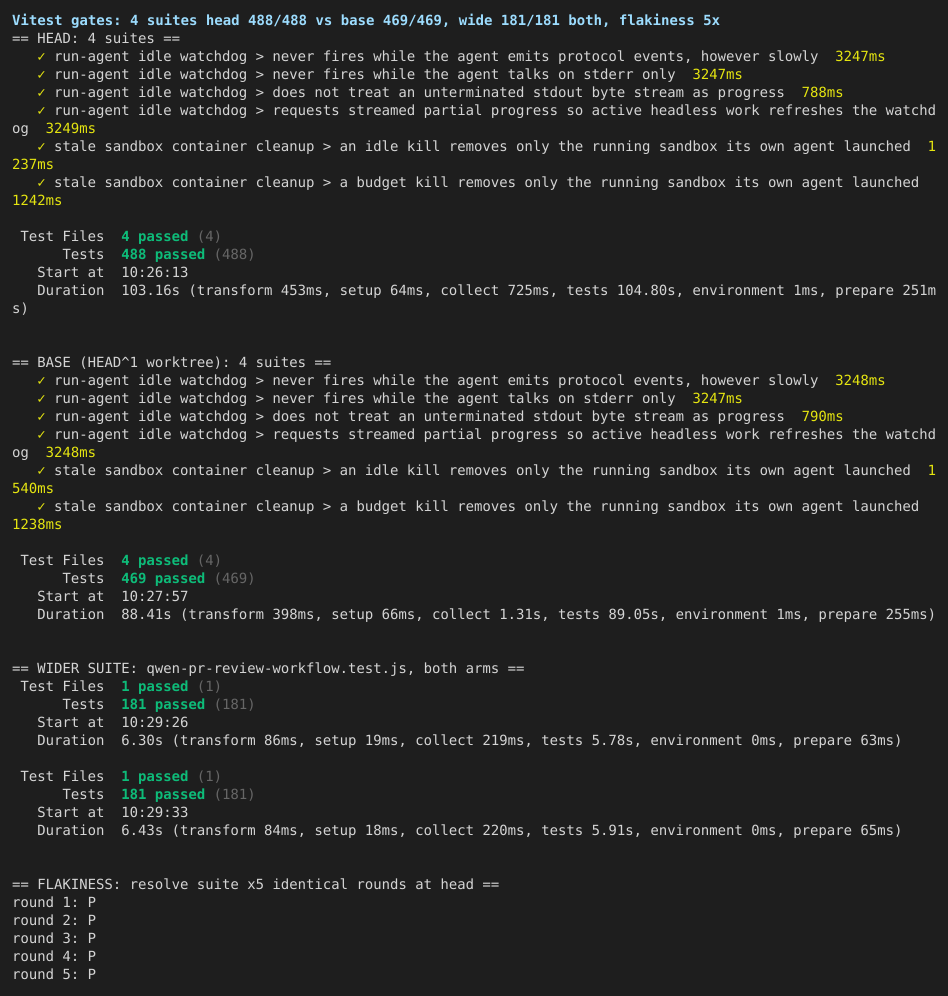Click 'round 2: P' line
This screenshot has height=996, width=948.
(x=54, y=920)
